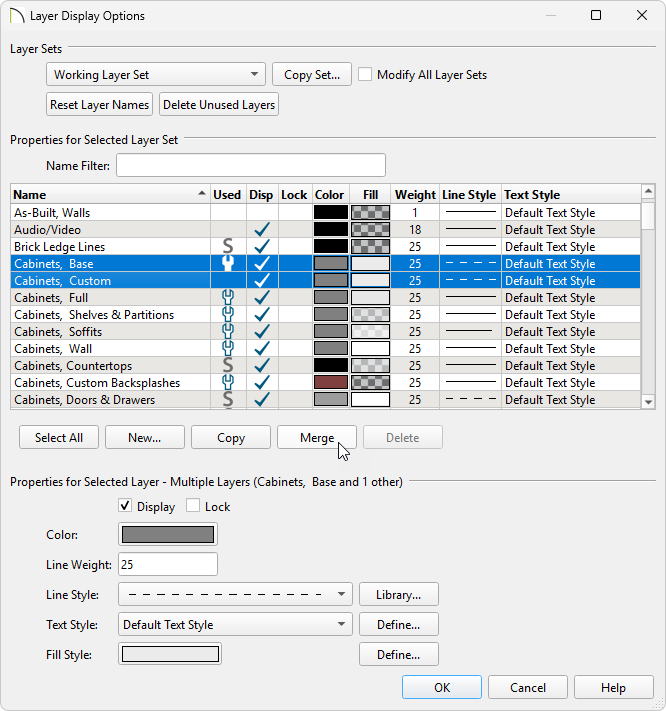Toggle display checkmark for Cabinets, Wall
The height and width of the screenshot is (711, 666).
(x=262, y=349)
